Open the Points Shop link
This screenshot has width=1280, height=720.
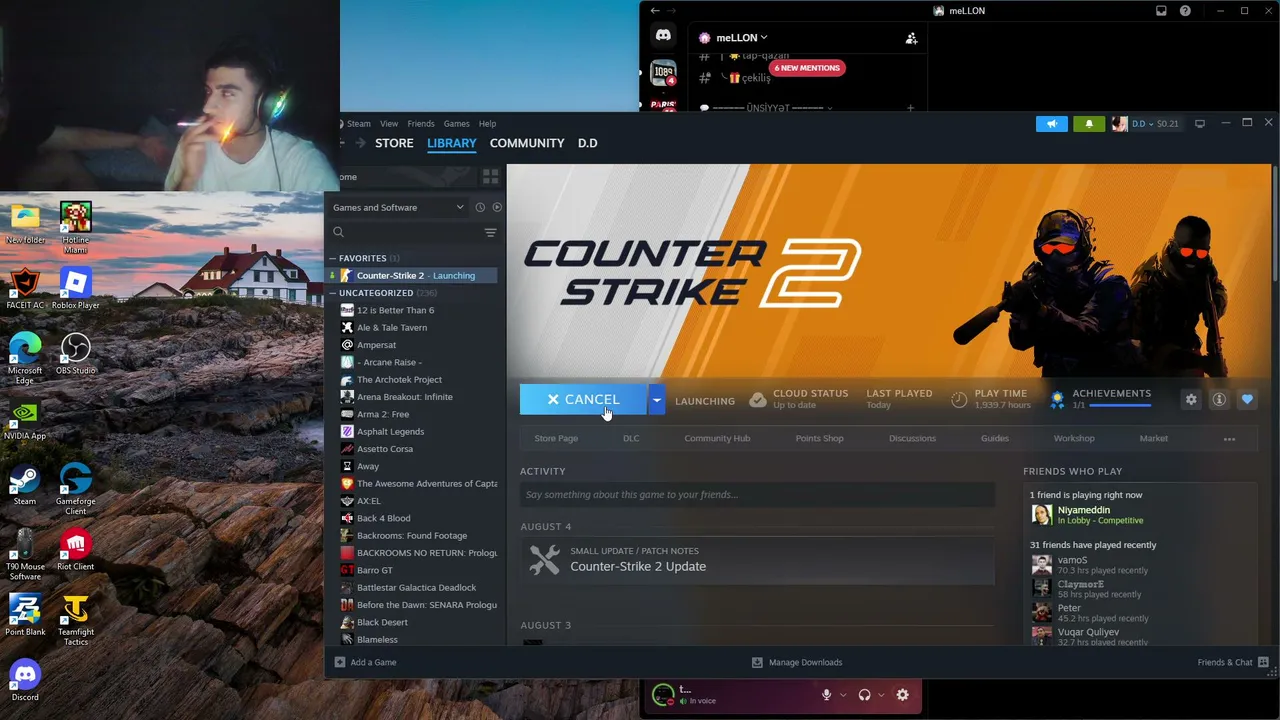819,439
